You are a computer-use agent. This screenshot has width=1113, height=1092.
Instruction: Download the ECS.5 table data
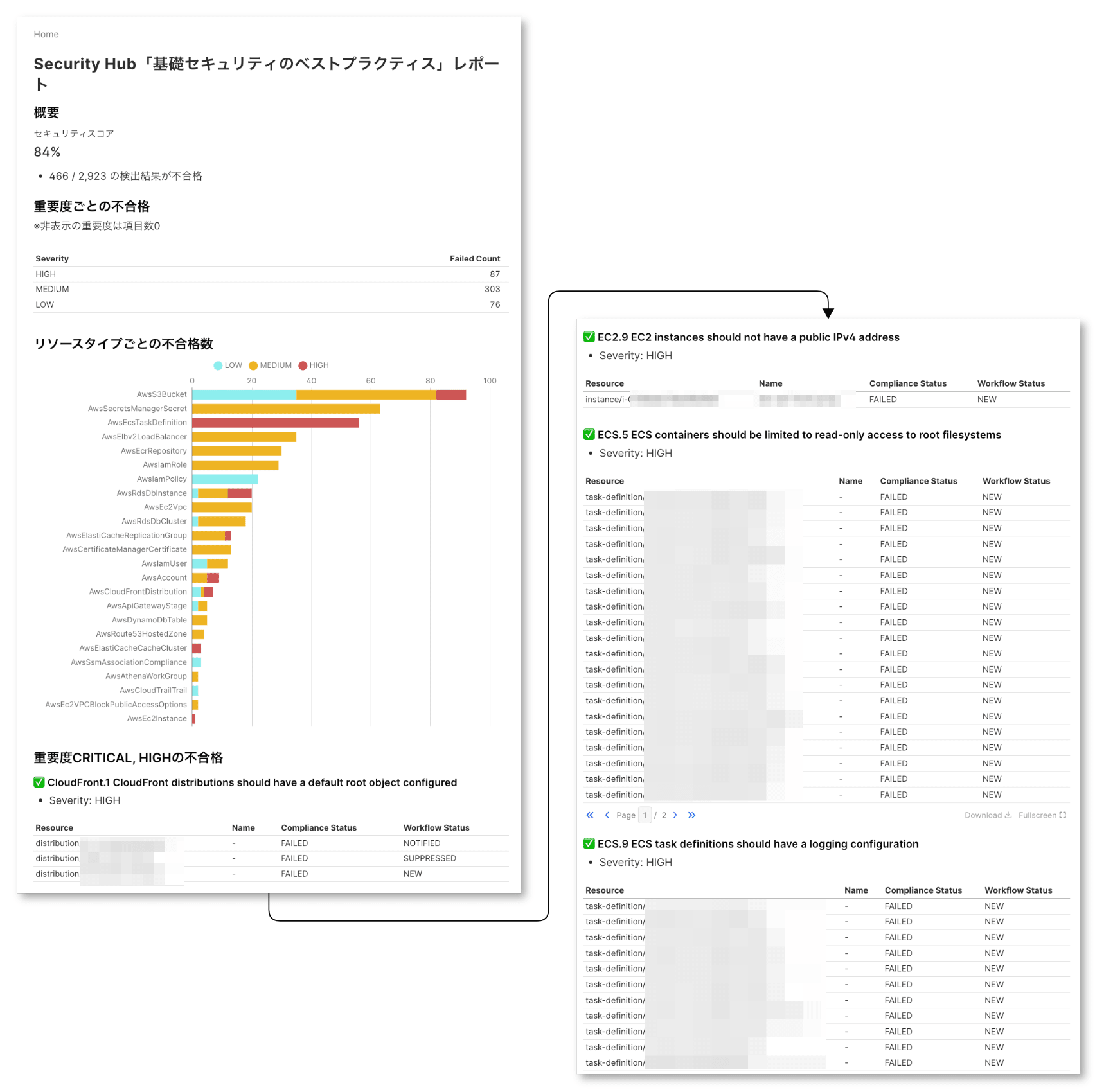988,815
